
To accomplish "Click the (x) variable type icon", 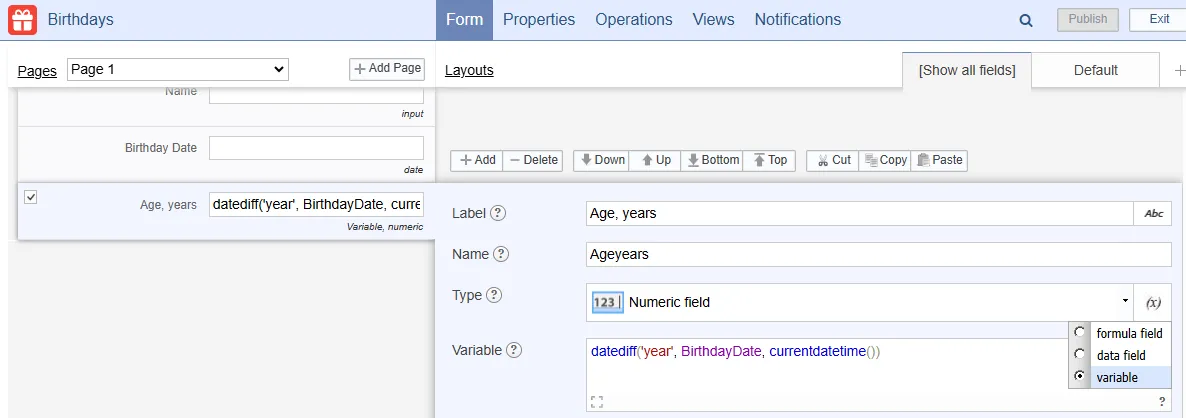I will coord(1153,302).
